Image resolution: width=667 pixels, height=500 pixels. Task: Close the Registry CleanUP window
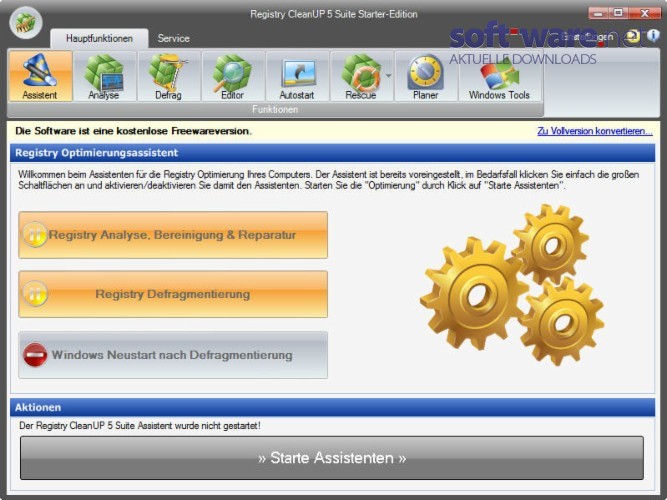pos(645,13)
